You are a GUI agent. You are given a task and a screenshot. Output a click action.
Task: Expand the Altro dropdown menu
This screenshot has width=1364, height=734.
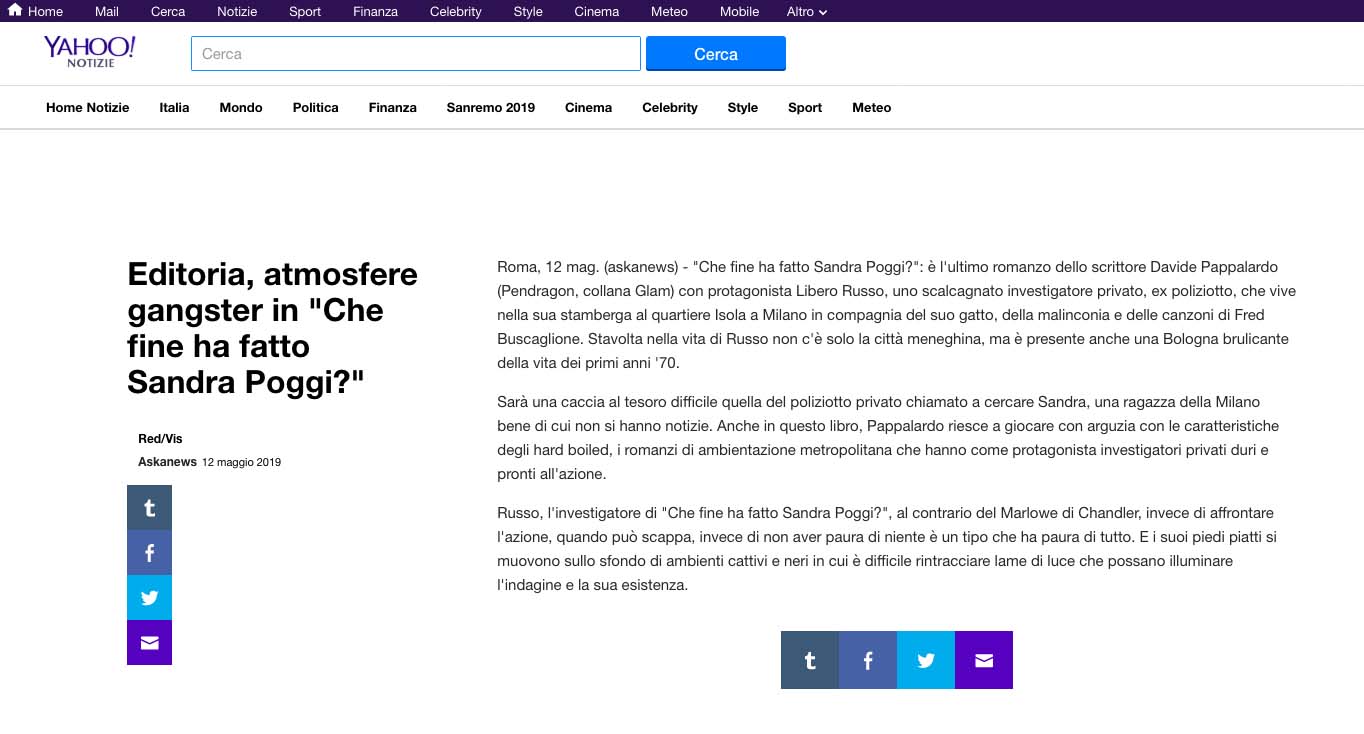point(806,12)
